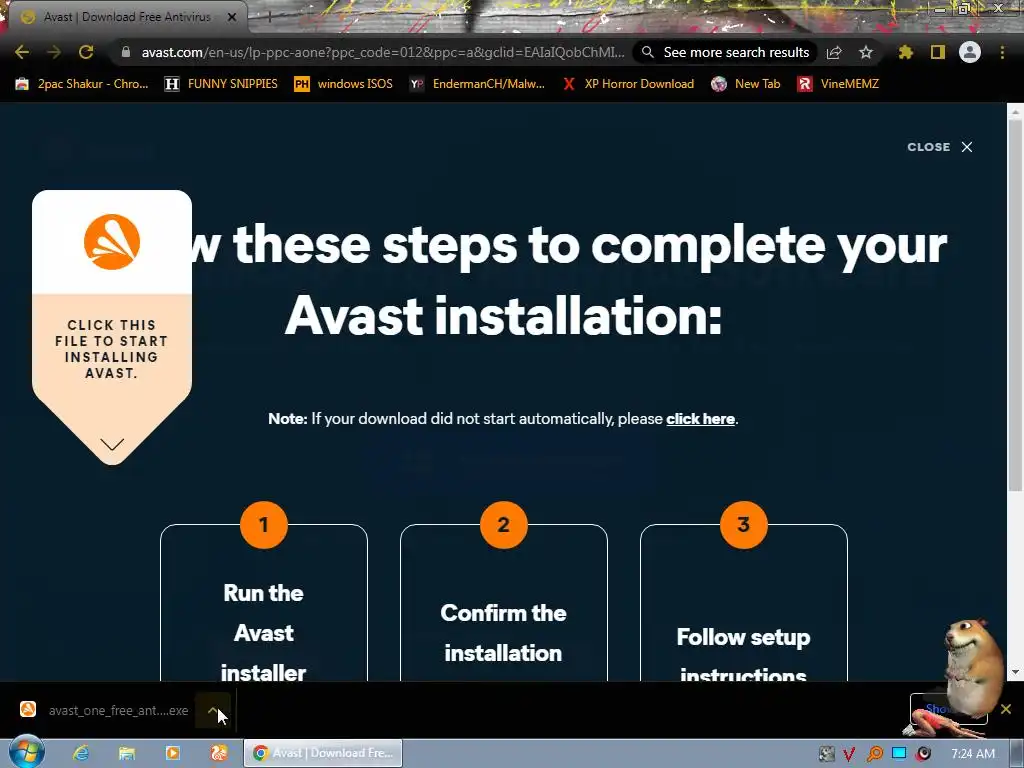Click the blue monitor tray icon
1024x768 pixels.
(x=899, y=754)
